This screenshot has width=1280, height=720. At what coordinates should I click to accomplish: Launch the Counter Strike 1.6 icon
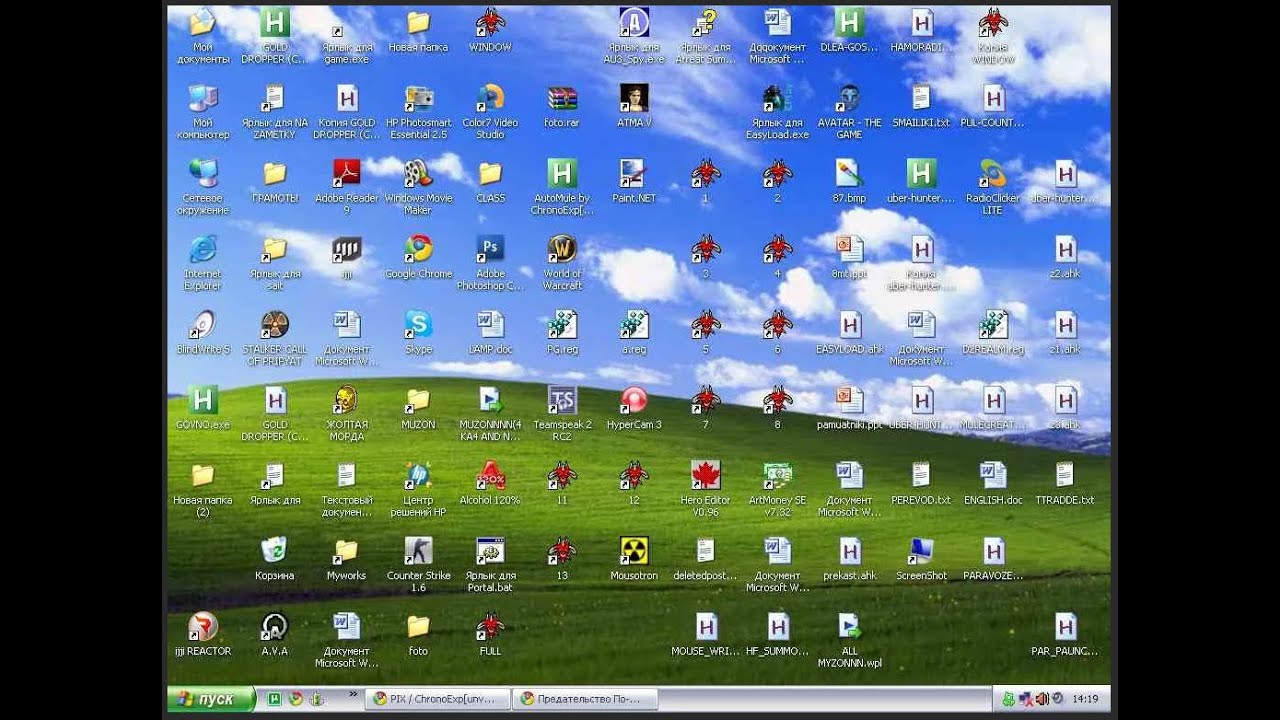tap(418, 564)
